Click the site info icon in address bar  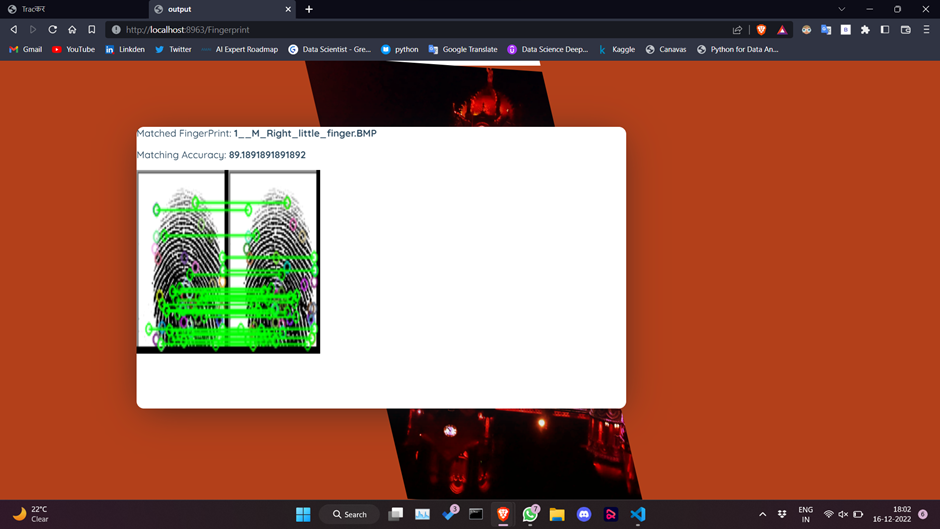116,29
